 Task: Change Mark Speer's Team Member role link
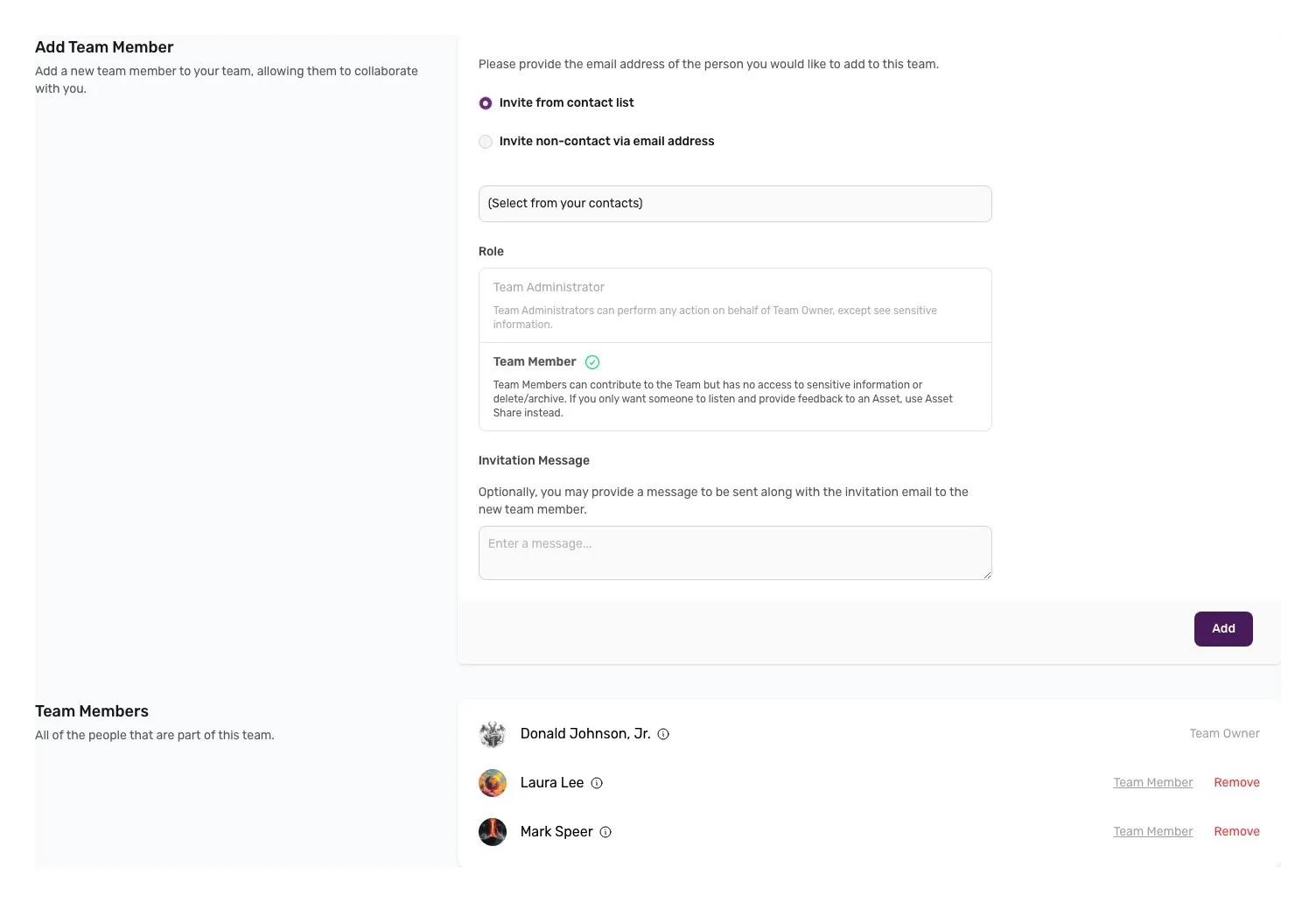1152,832
